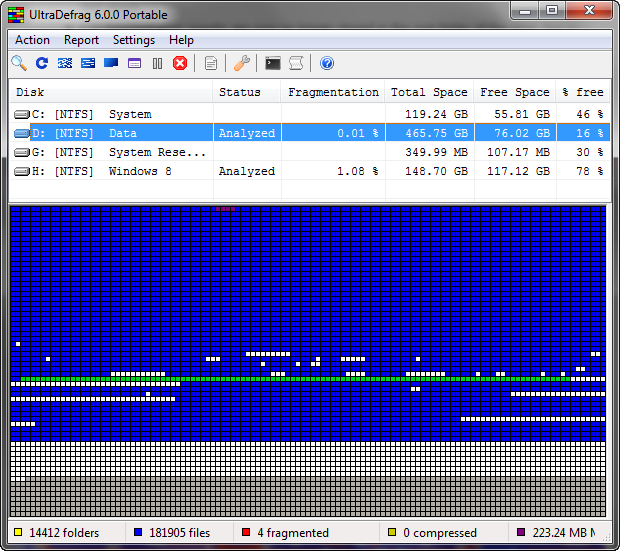The width and height of the screenshot is (620, 551).
Task: Select the C: [NTFS] System row
Action: (310, 115)
